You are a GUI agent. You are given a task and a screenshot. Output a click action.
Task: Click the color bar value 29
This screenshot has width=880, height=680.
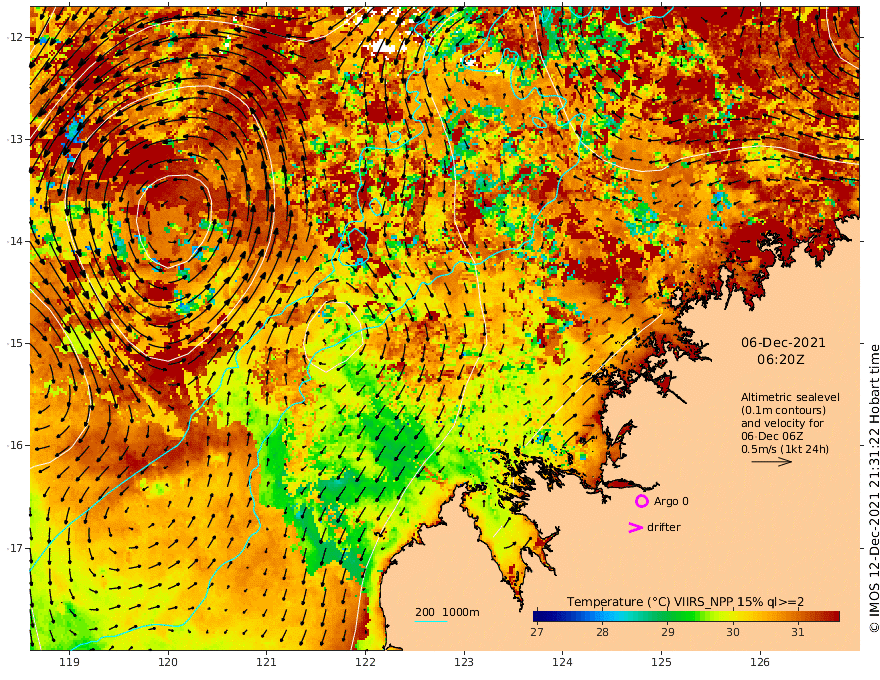[x=667, y=632]
